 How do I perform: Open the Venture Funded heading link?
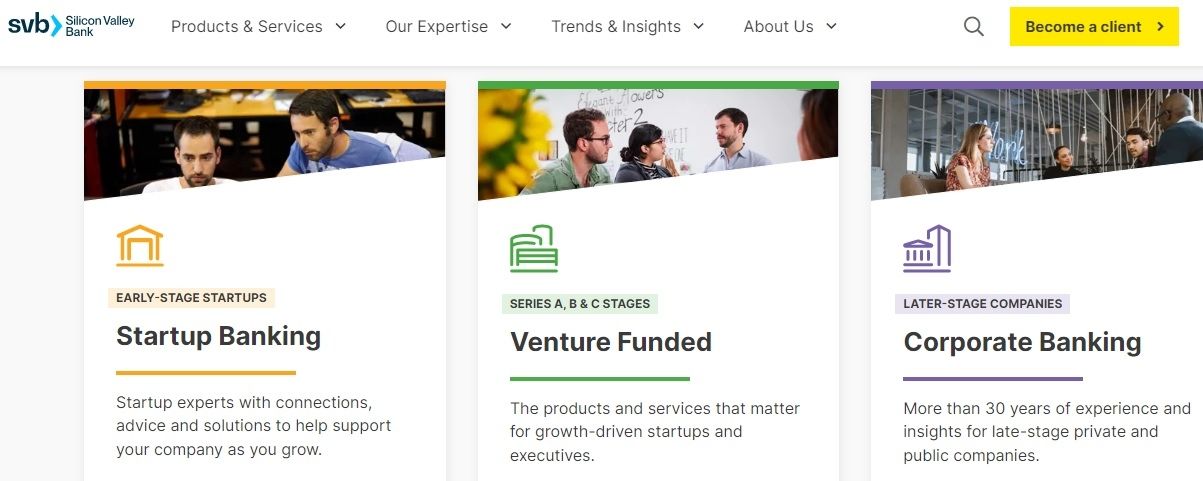pyautogui.click(x=611, y=342)
